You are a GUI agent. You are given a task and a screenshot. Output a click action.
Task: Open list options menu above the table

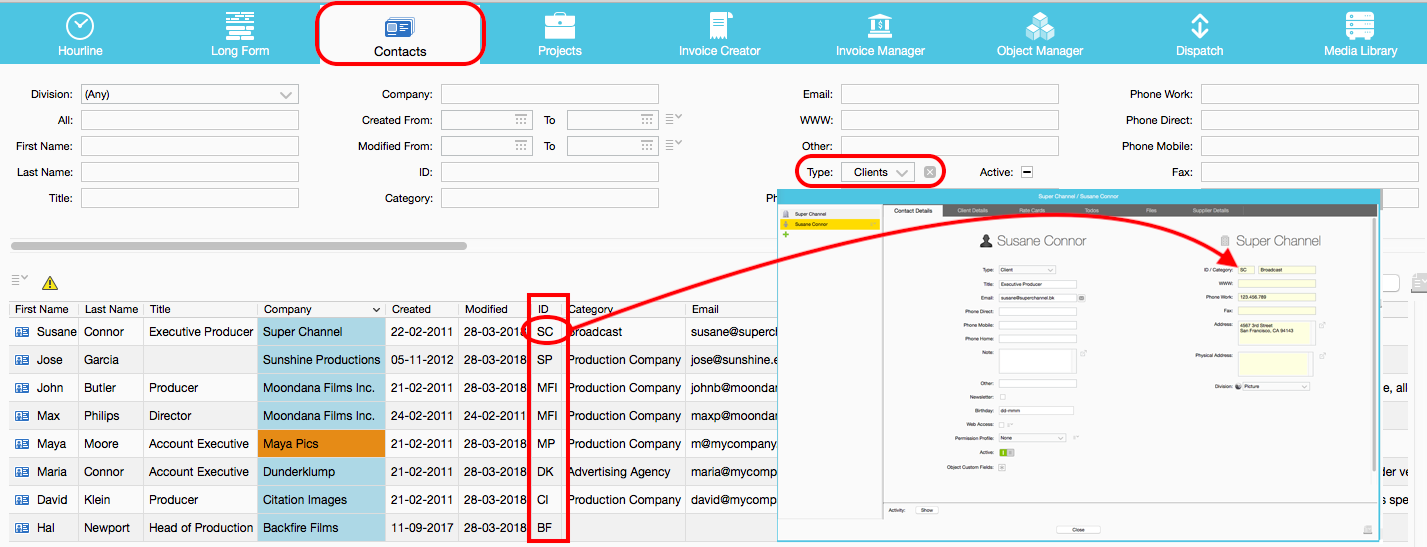pyautogui.click(x=19, y=281)
